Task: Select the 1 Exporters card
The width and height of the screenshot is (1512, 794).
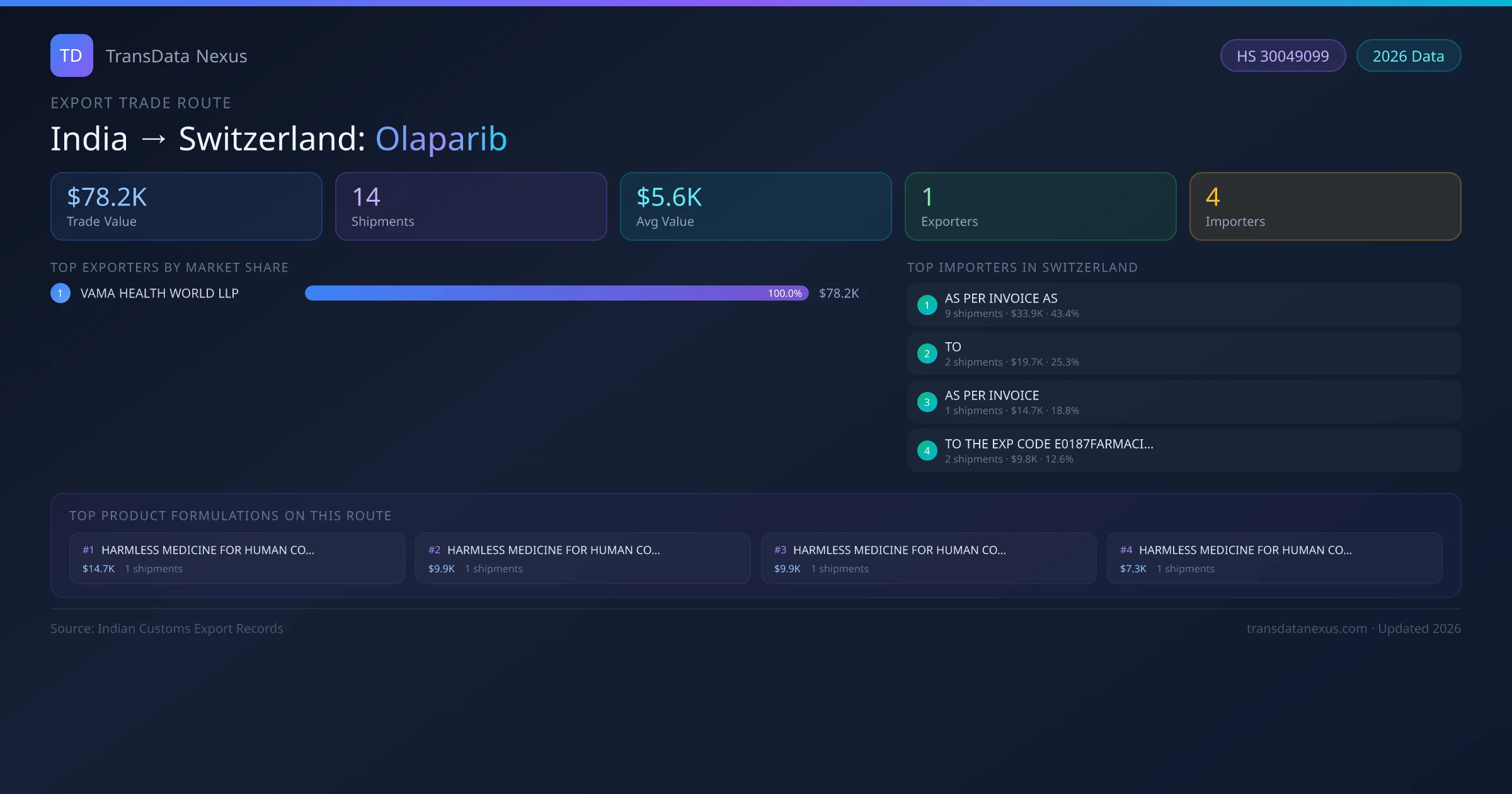Action: [1040, 207]
